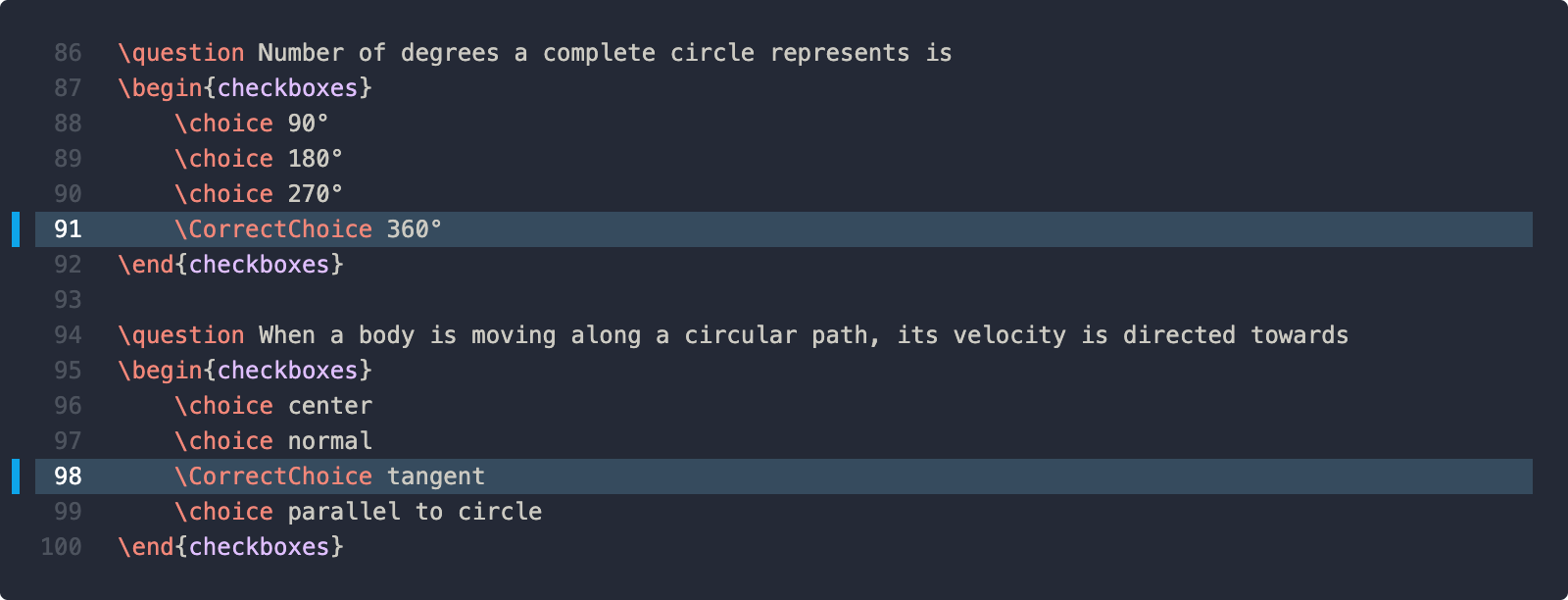Click line number 86 in gutter
The height and width of the screenshot is (600, 1568).
(68, 53)
